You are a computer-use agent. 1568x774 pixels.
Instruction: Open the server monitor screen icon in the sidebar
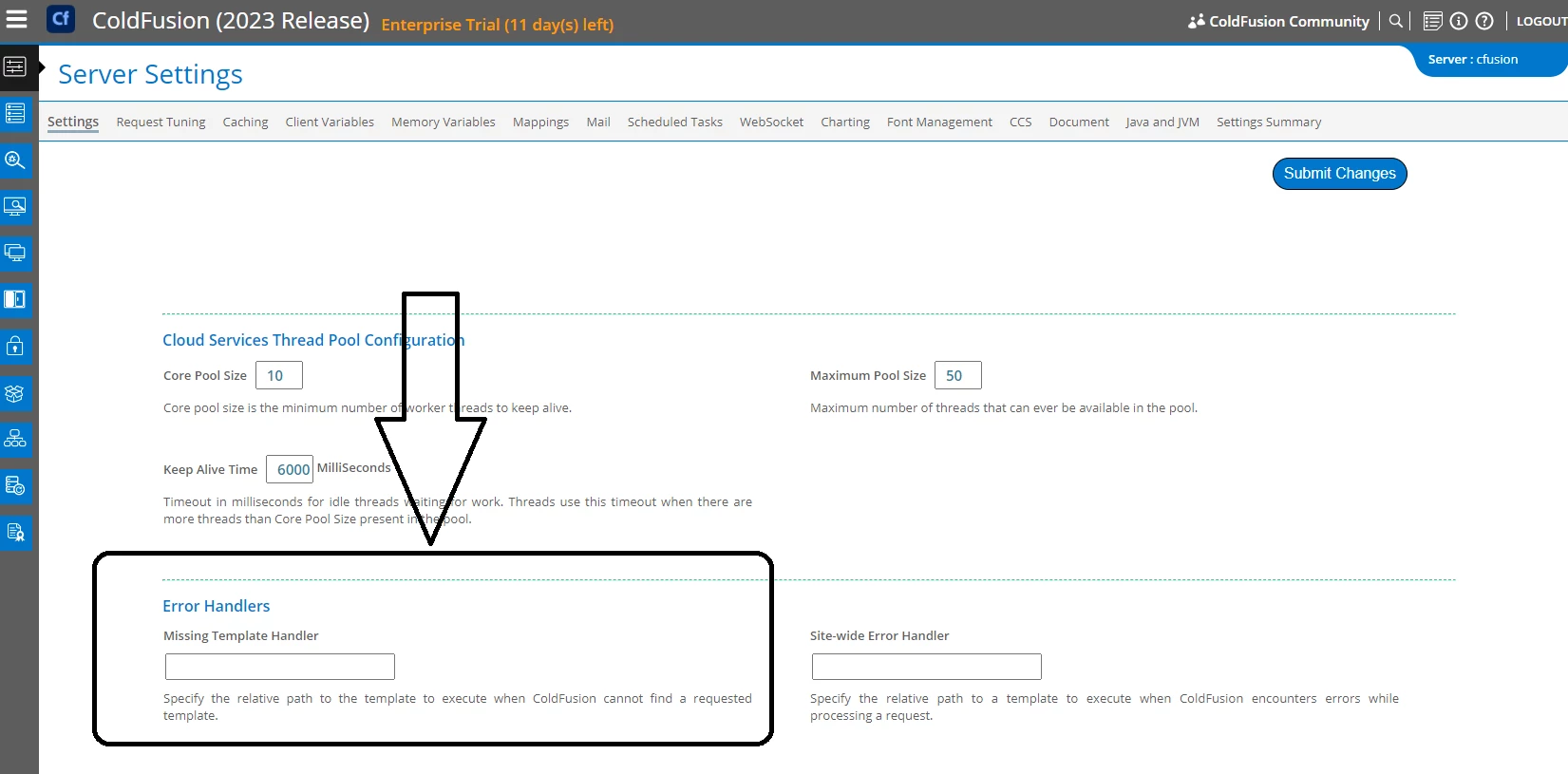click(x=15, y=206)
